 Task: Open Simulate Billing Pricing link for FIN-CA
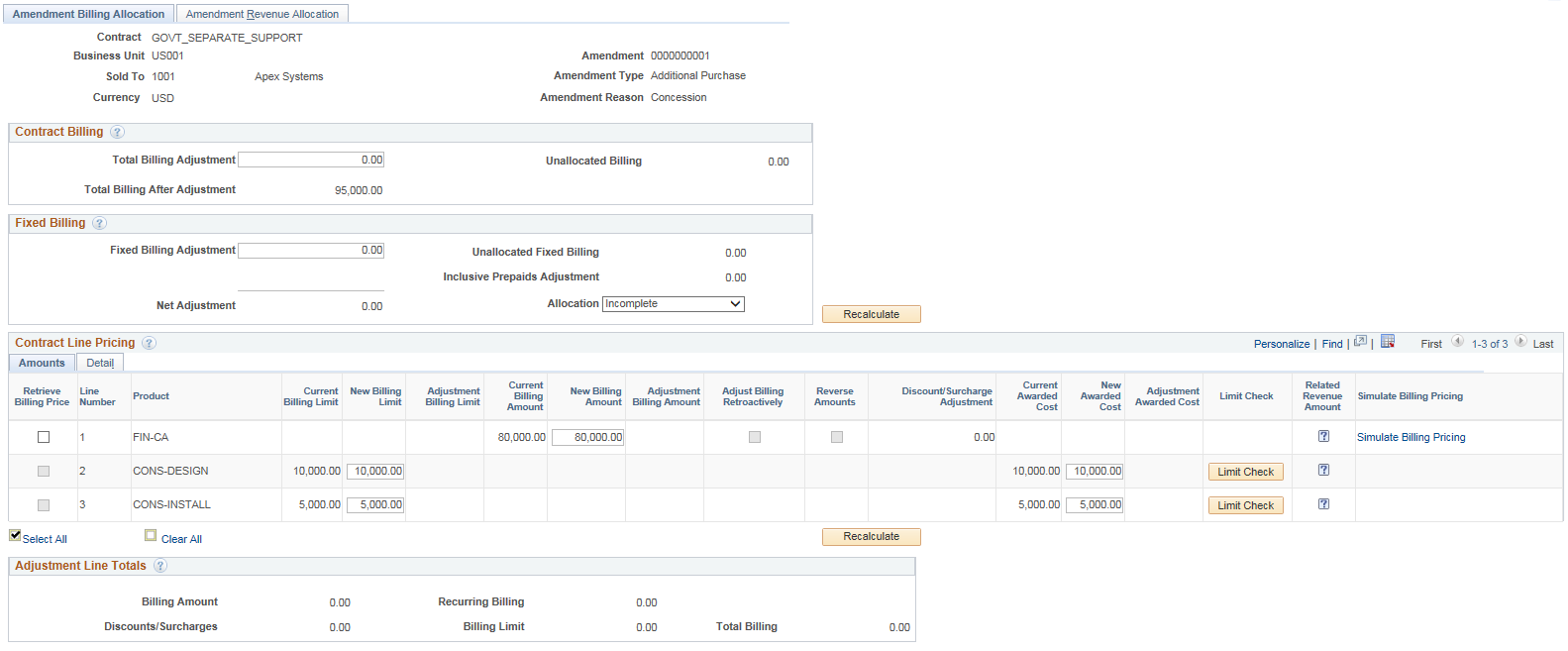(1411, 437)
